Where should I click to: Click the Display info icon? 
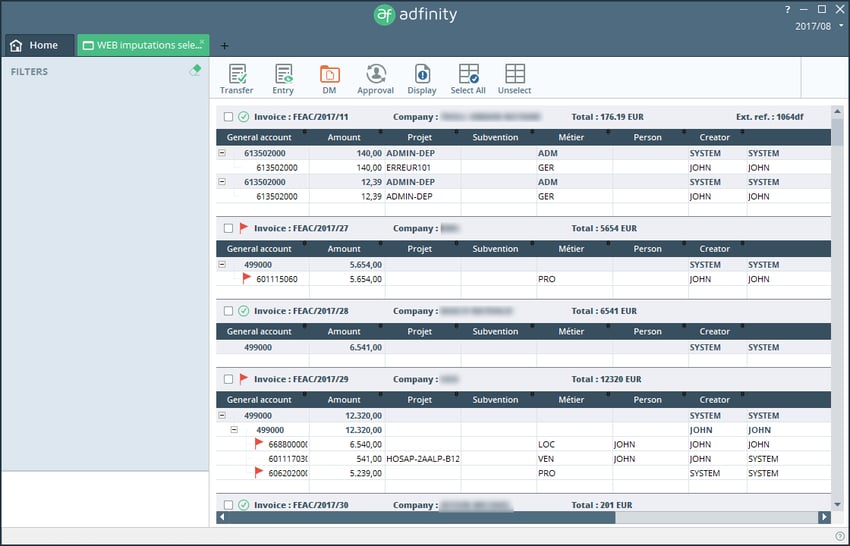(422, 74)
